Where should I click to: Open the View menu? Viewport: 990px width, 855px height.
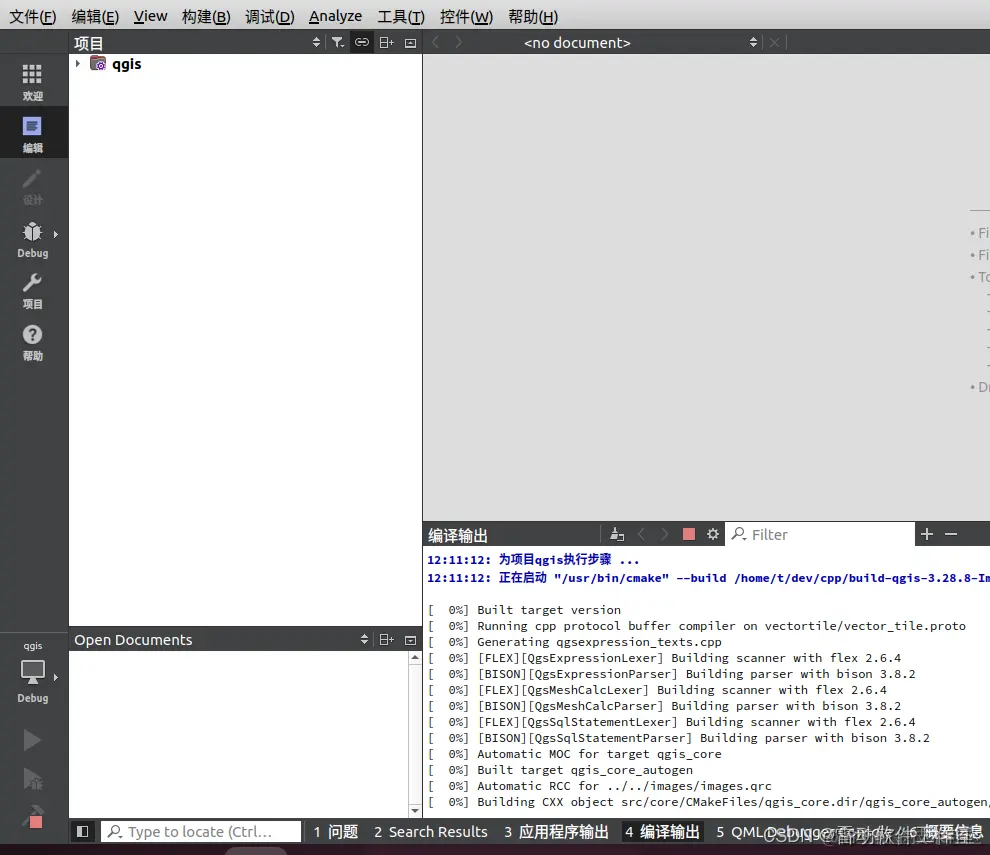click(x=150, y=16)
